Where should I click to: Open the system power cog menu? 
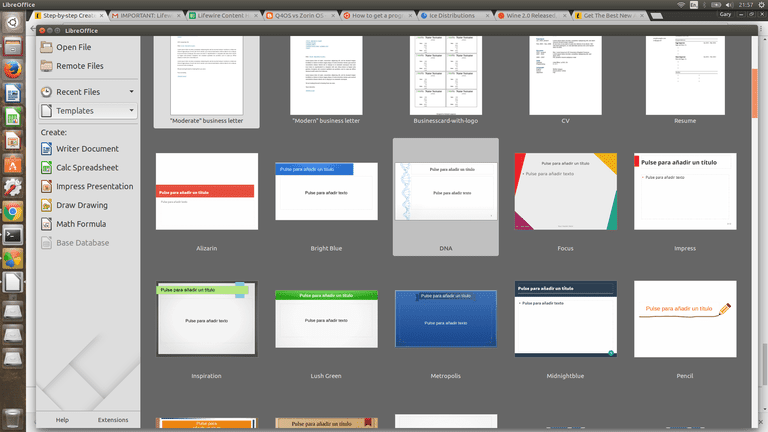pos(761,4)
